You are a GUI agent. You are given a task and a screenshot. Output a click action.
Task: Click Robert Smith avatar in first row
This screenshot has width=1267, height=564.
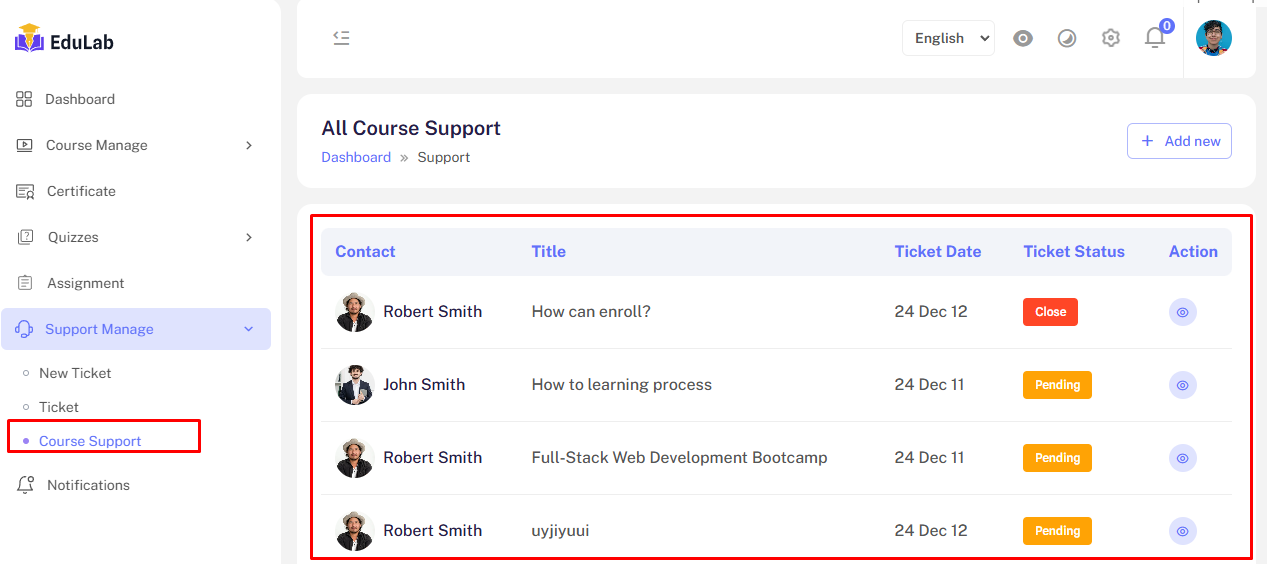coord(354,312)
